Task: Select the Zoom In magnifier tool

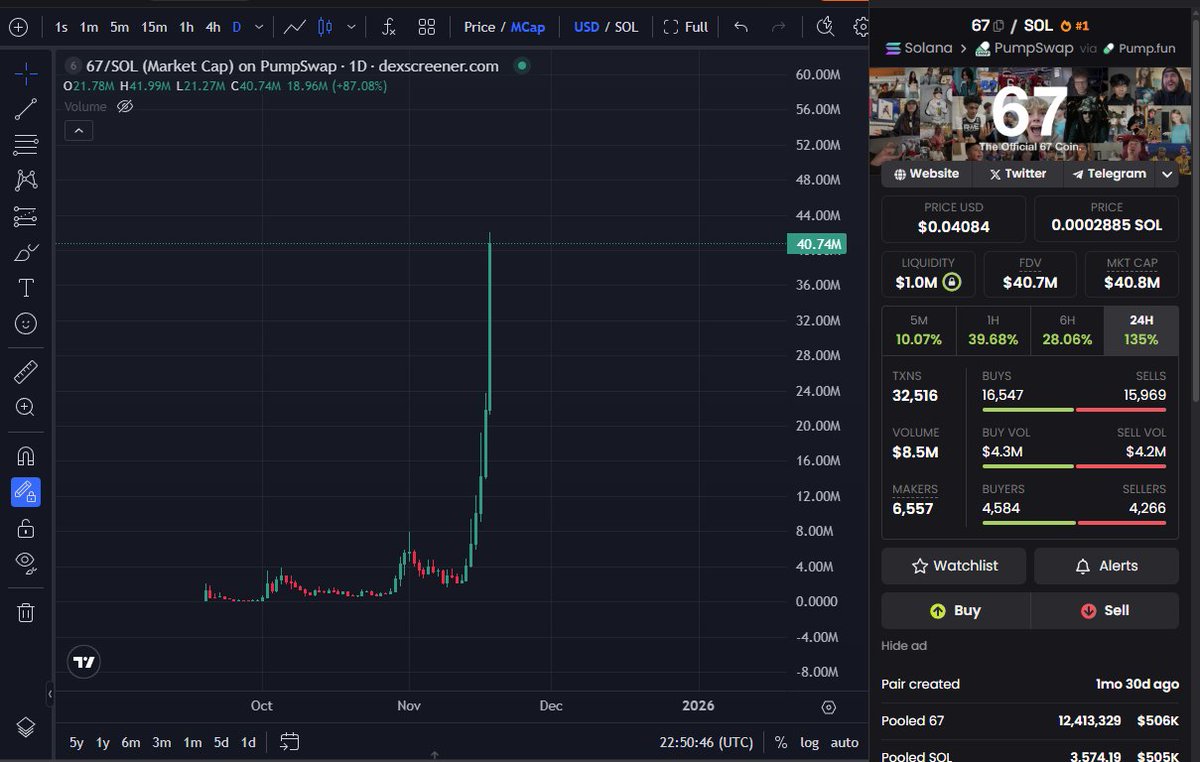Action: coord(27,407)
